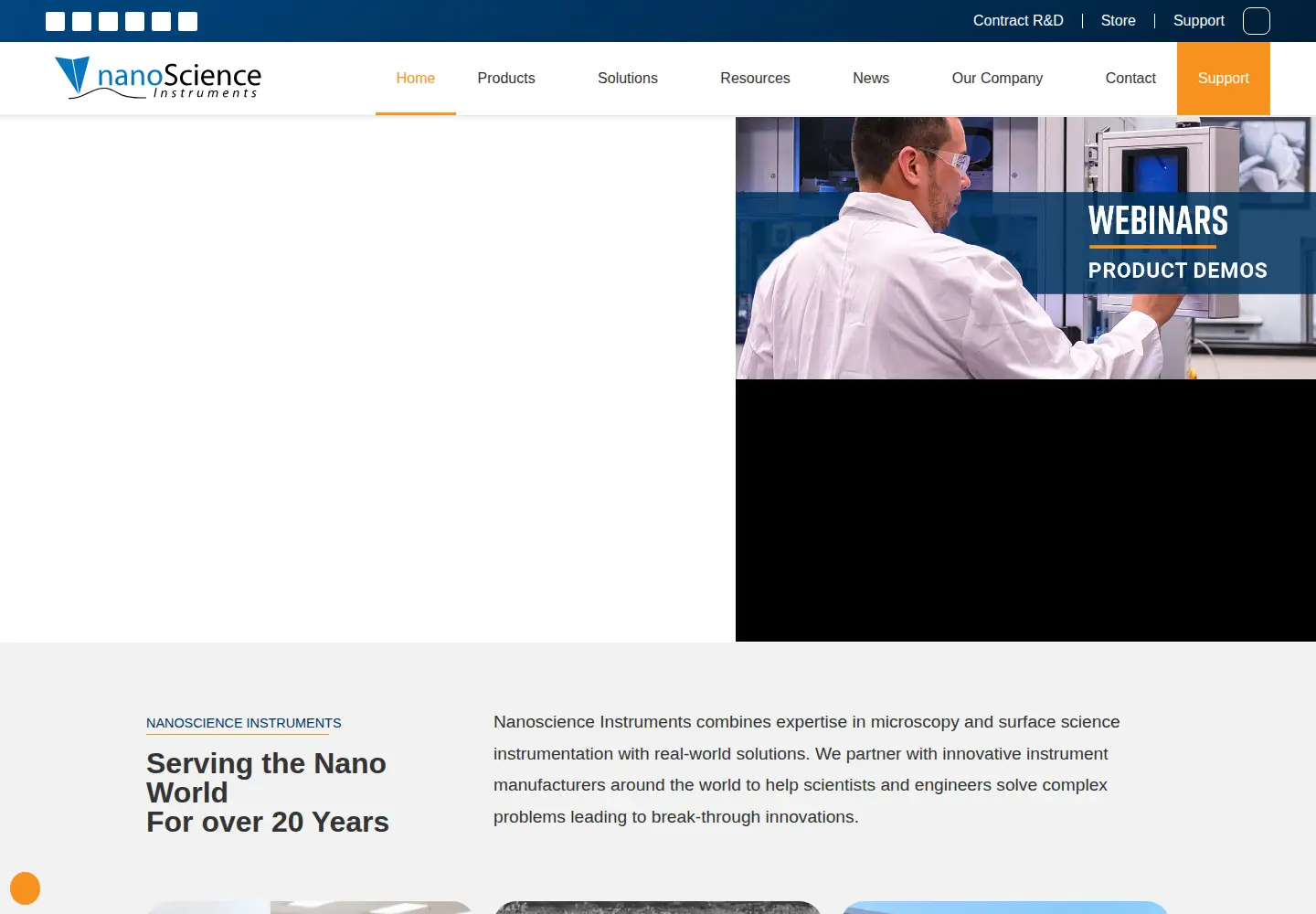Viewport: 1316px width, 914px height.
Task: Open the Our Company menu
Action: [x=997, y=79]
